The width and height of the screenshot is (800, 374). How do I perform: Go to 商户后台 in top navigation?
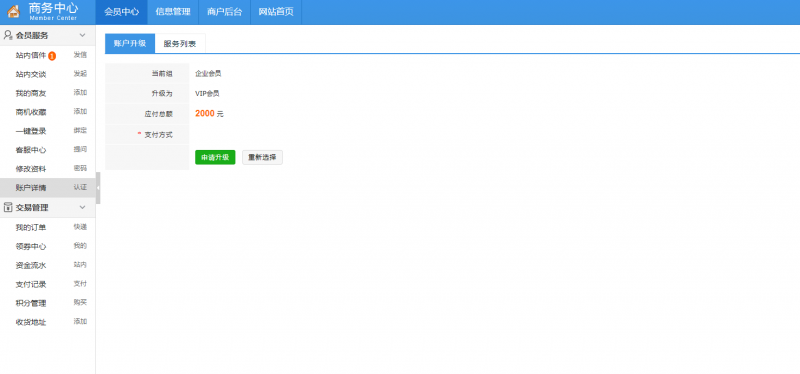[224, 12]
